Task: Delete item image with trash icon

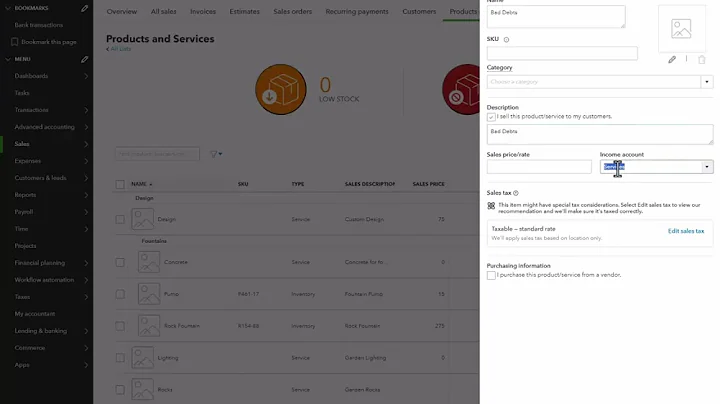Action: tap(702, 59)
